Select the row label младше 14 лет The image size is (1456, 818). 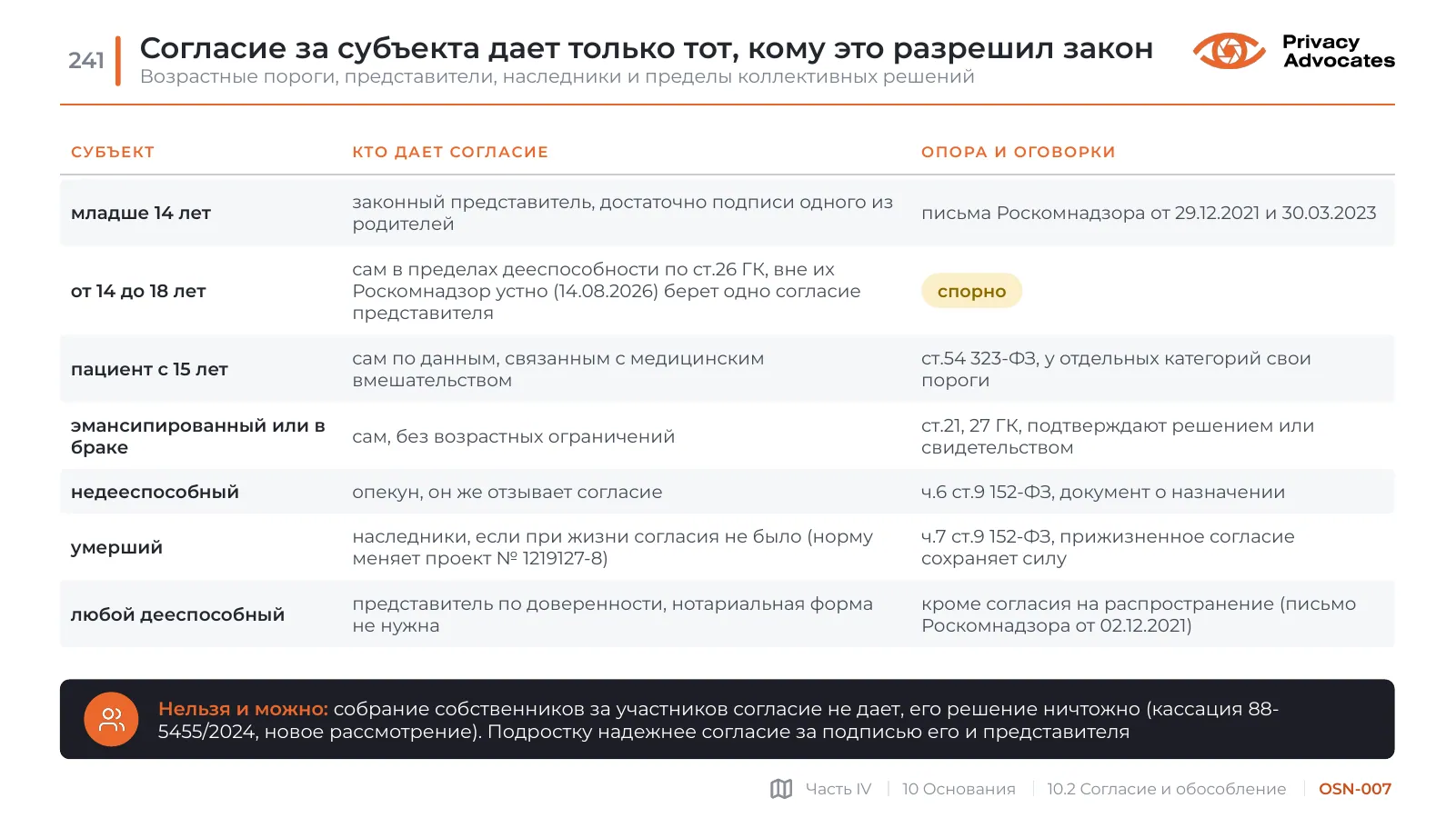click(x=141, y=213)
